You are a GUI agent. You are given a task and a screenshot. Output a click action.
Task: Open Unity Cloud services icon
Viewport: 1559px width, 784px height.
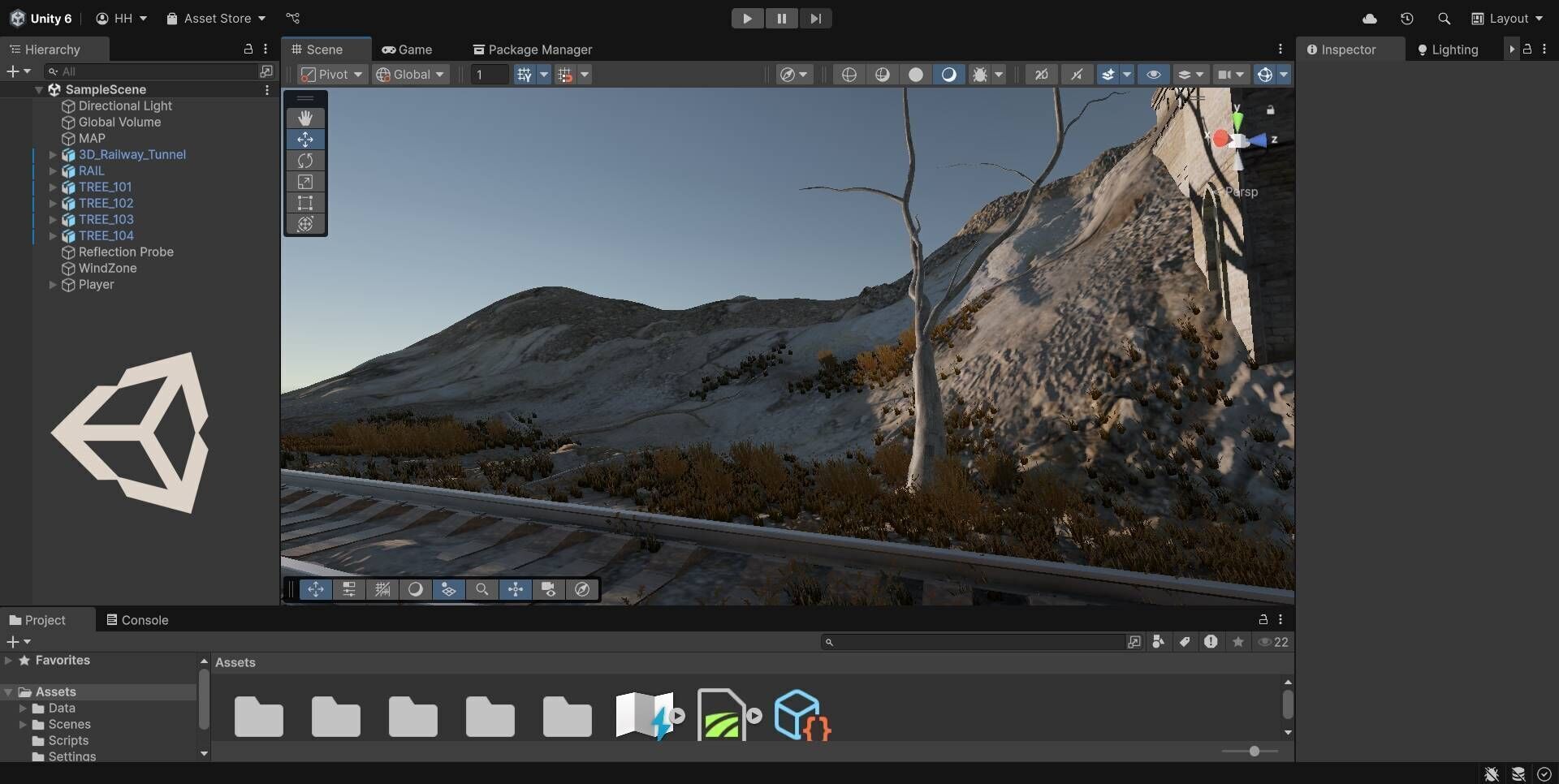click(x=1370, y=19)
